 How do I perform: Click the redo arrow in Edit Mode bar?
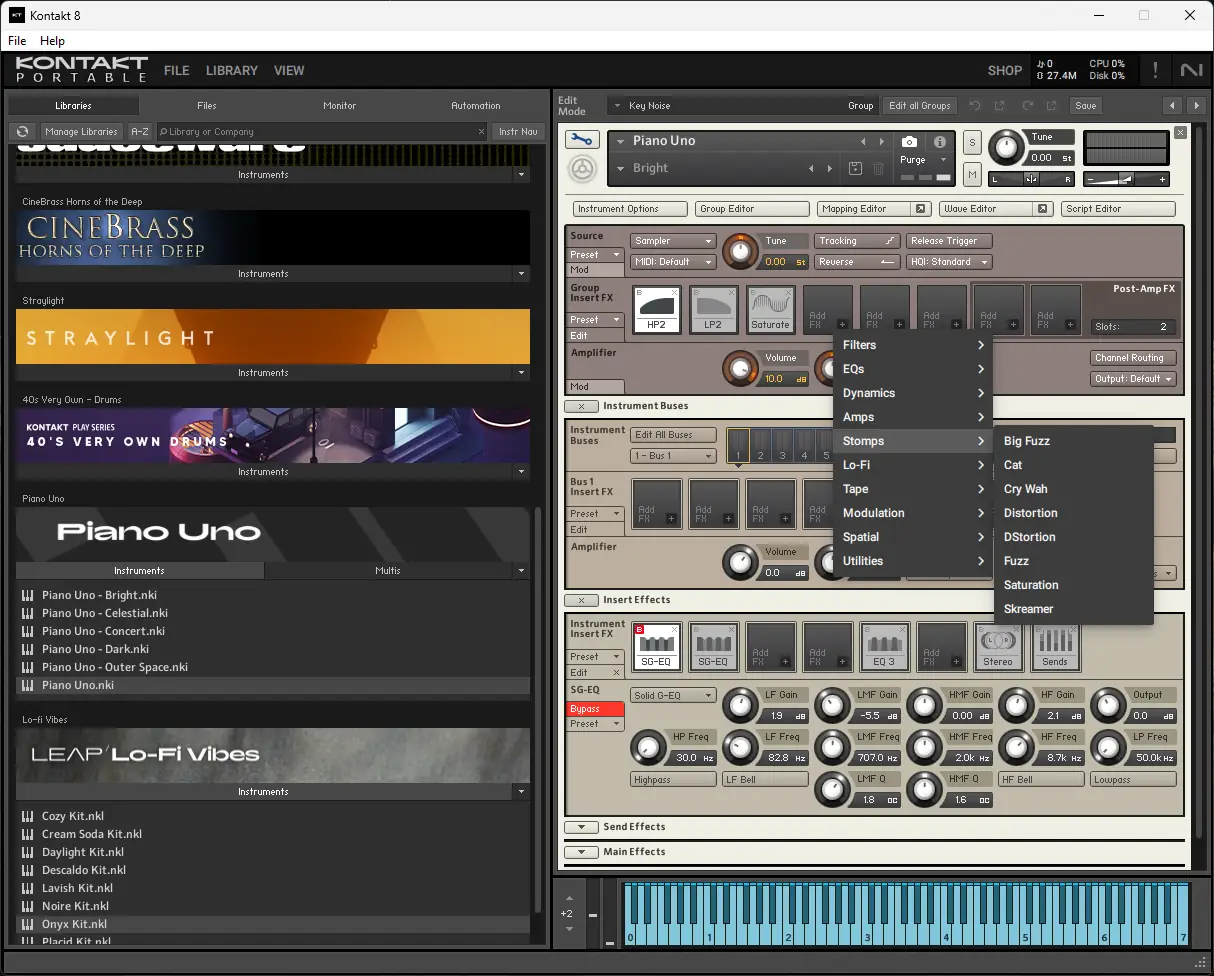click(1027, 105)
